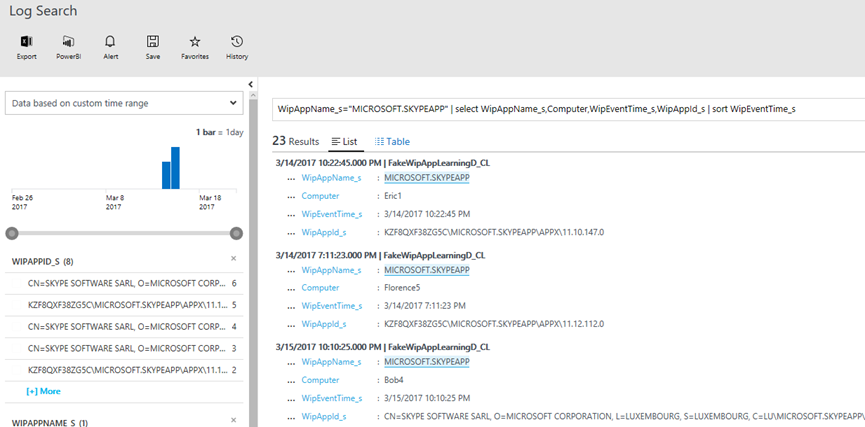
Task: Click the left time range slider handle
Action: pos(12,233)
